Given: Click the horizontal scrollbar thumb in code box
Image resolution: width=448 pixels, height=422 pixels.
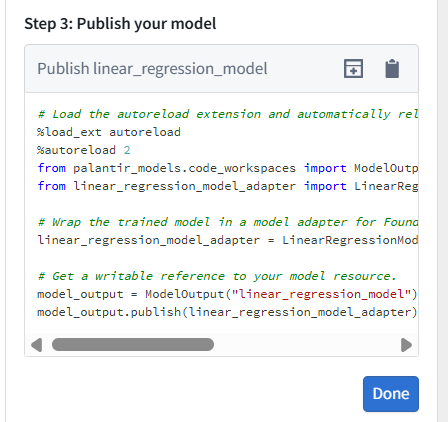Looking at the screenshot, I should coord(133,345).
